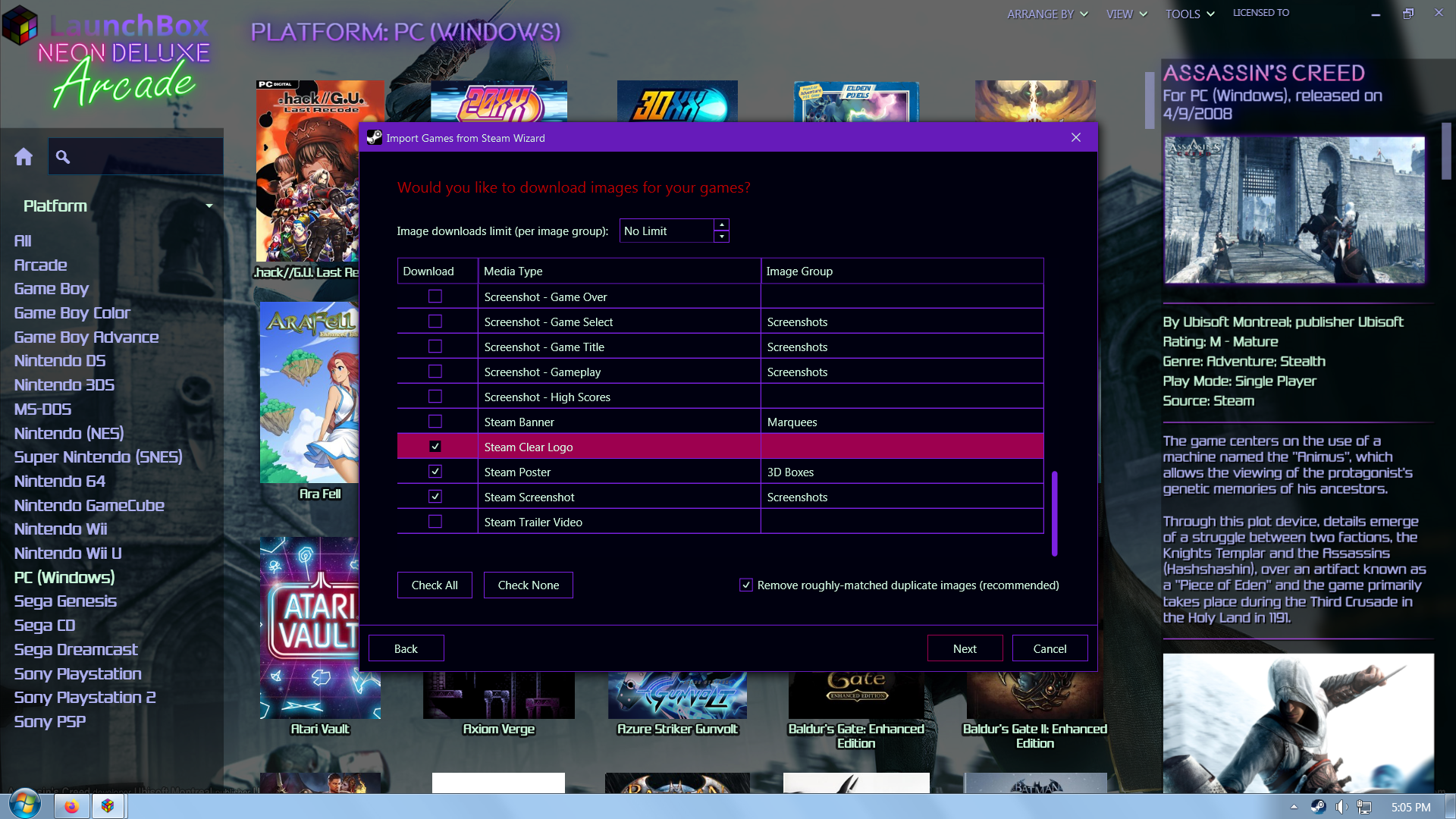Select MS-DOS platform
1456x819 pixels.
42,409
